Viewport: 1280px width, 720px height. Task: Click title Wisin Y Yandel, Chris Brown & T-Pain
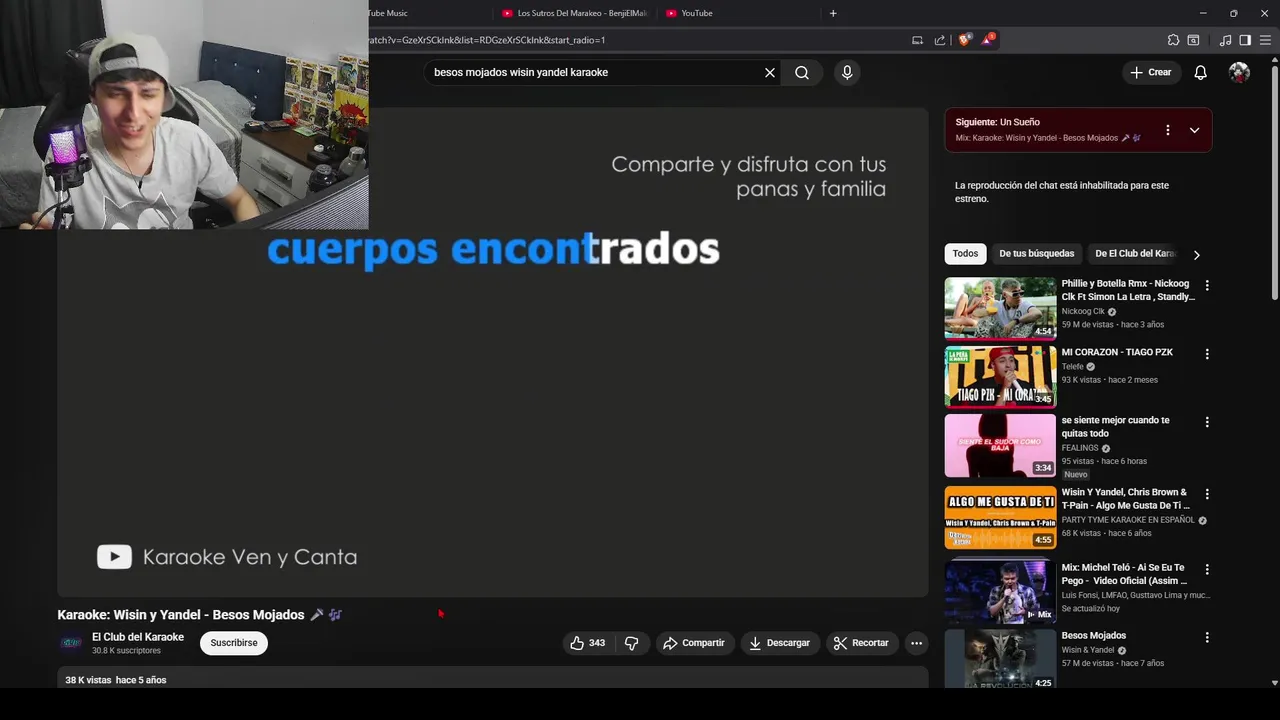coord(1124,498)
